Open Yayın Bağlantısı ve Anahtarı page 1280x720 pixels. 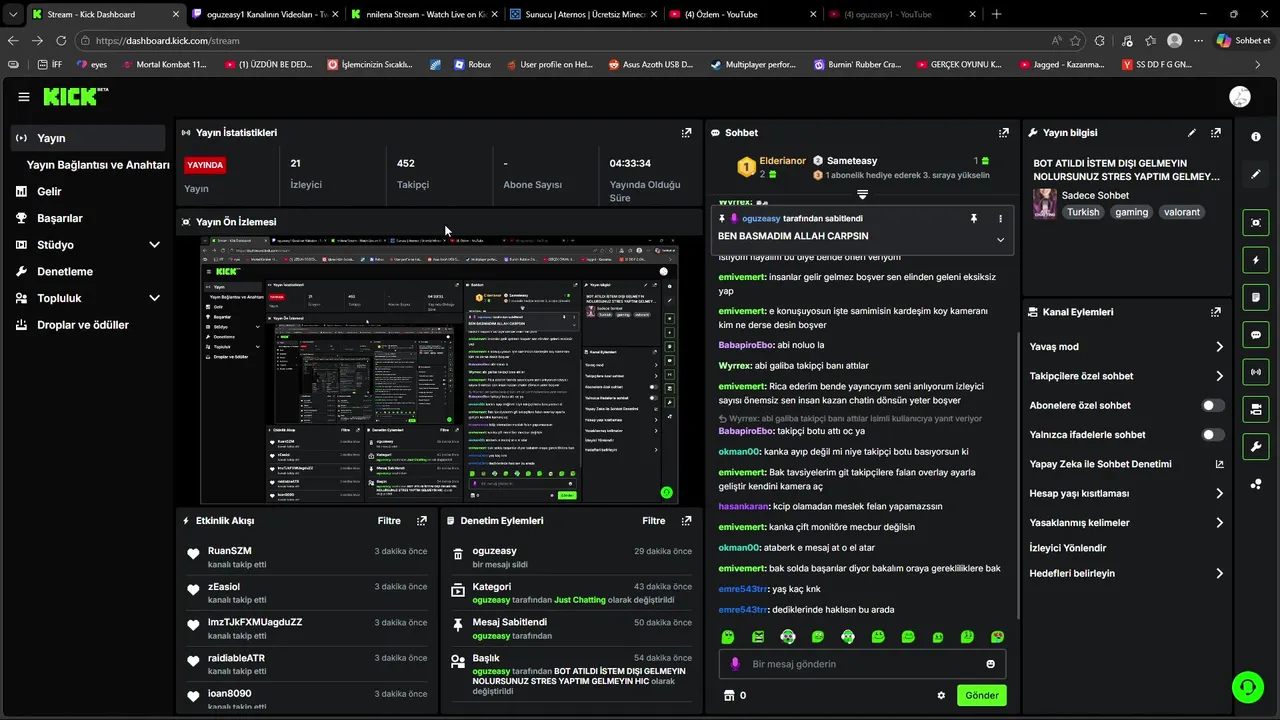(x=98, y=165)
